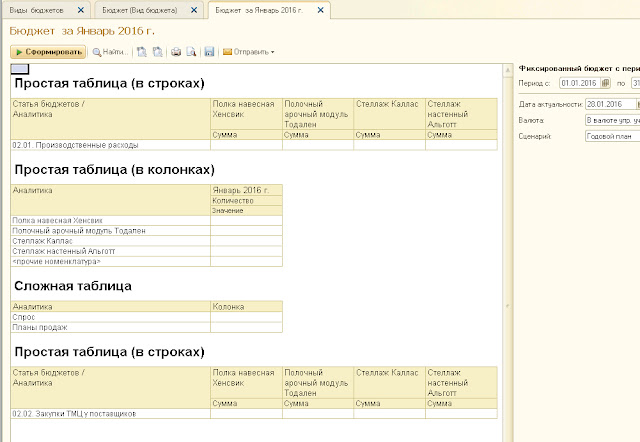Open print preview icon

[191, 52]
